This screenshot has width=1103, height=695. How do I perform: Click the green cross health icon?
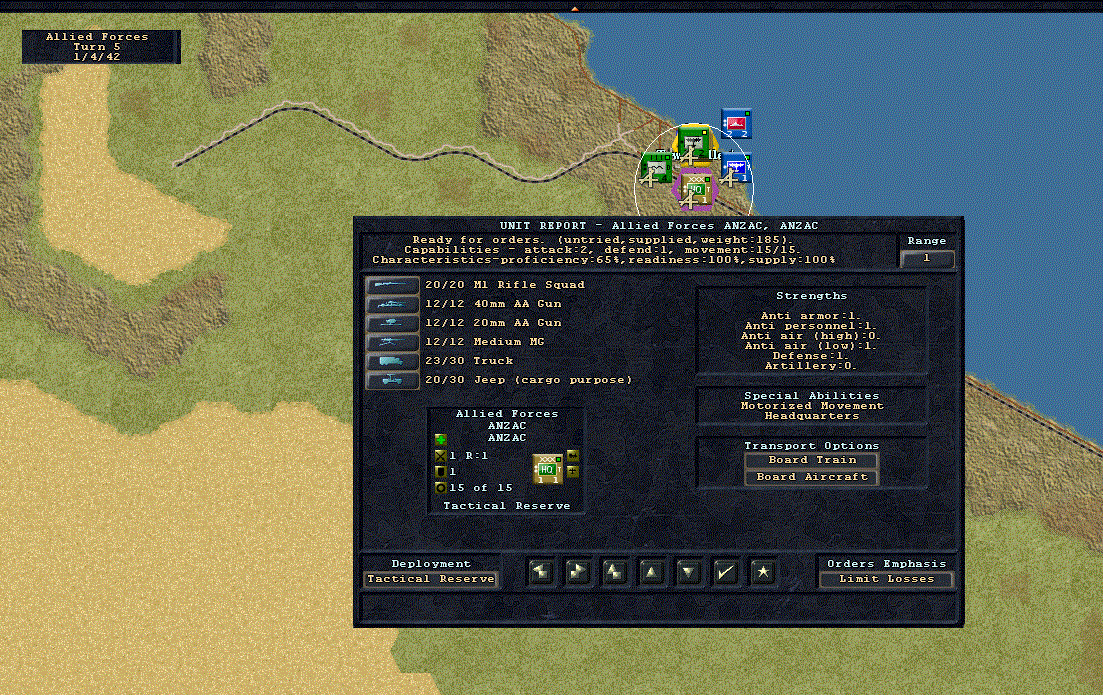click(x=440, y=440)
